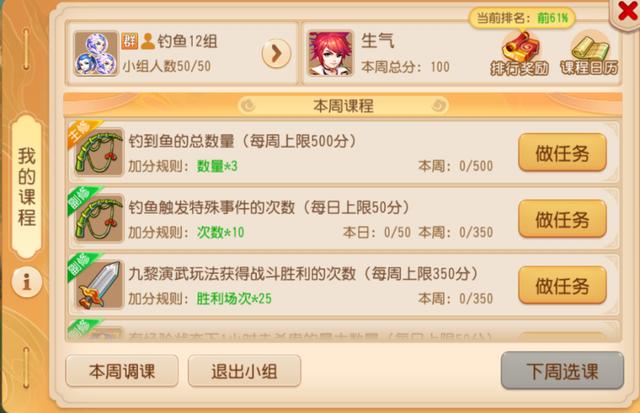
Task: Click the sword icon of 九黎演武 course
Action: [99, 284]
